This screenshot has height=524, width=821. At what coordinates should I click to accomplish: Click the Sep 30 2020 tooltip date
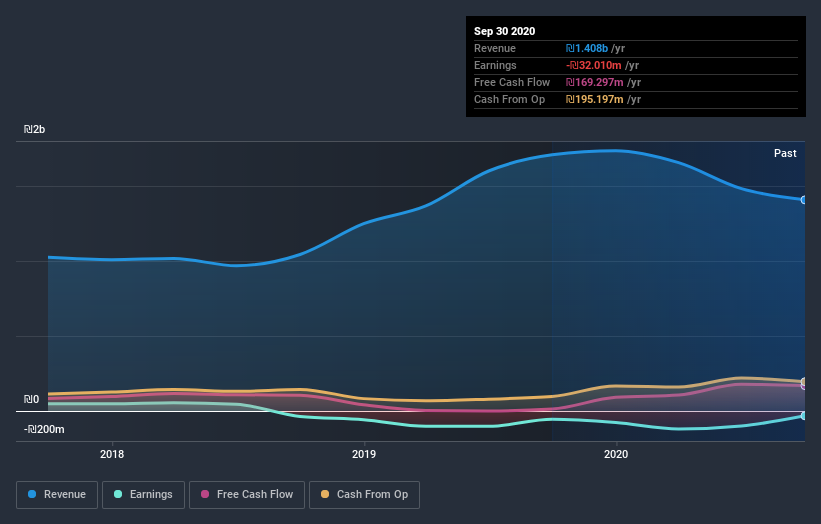point(505,31)
